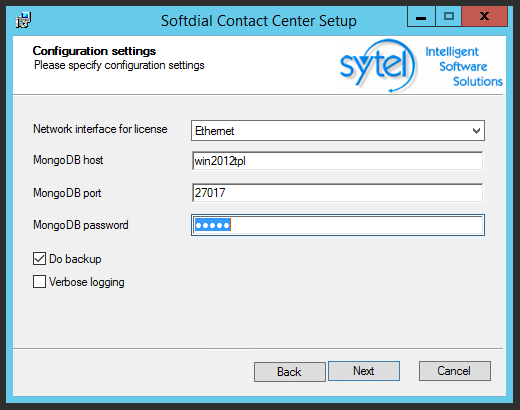The image size is (520, 410).
Task: Close the setup window with X
Action: (485, 17)
